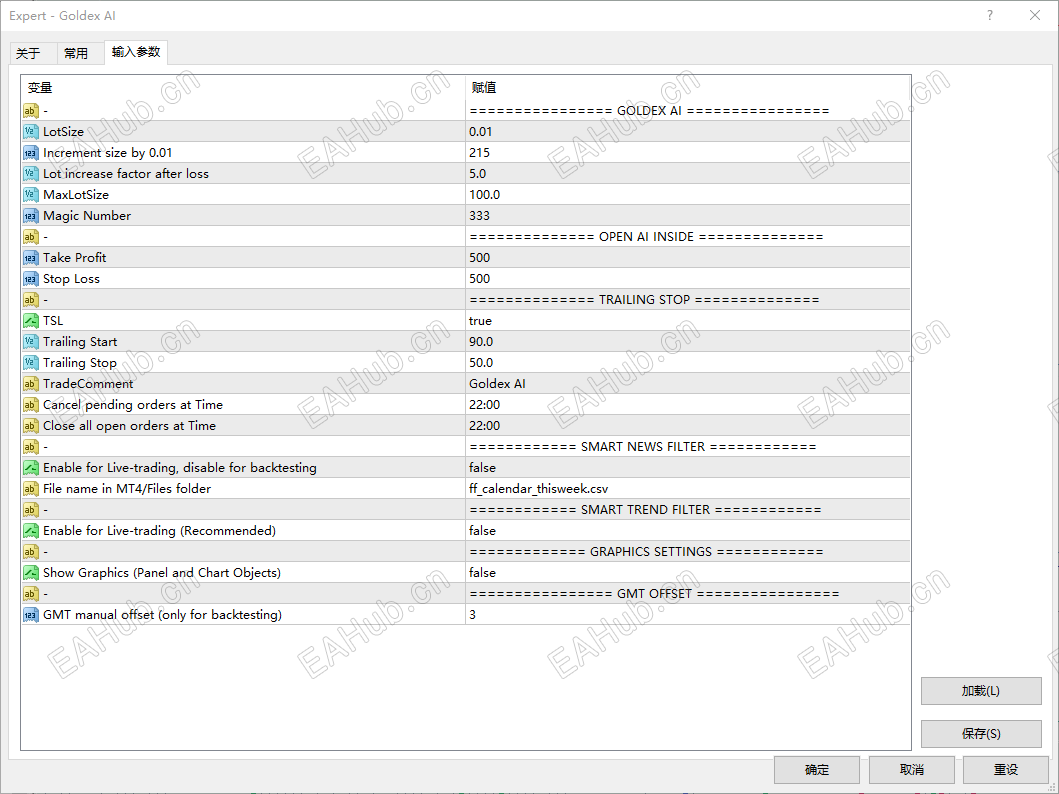Viewport: 1059px width, 794px height.
Task: Click the integer icon beside GMT manual offset
Action: click(30, 614)
